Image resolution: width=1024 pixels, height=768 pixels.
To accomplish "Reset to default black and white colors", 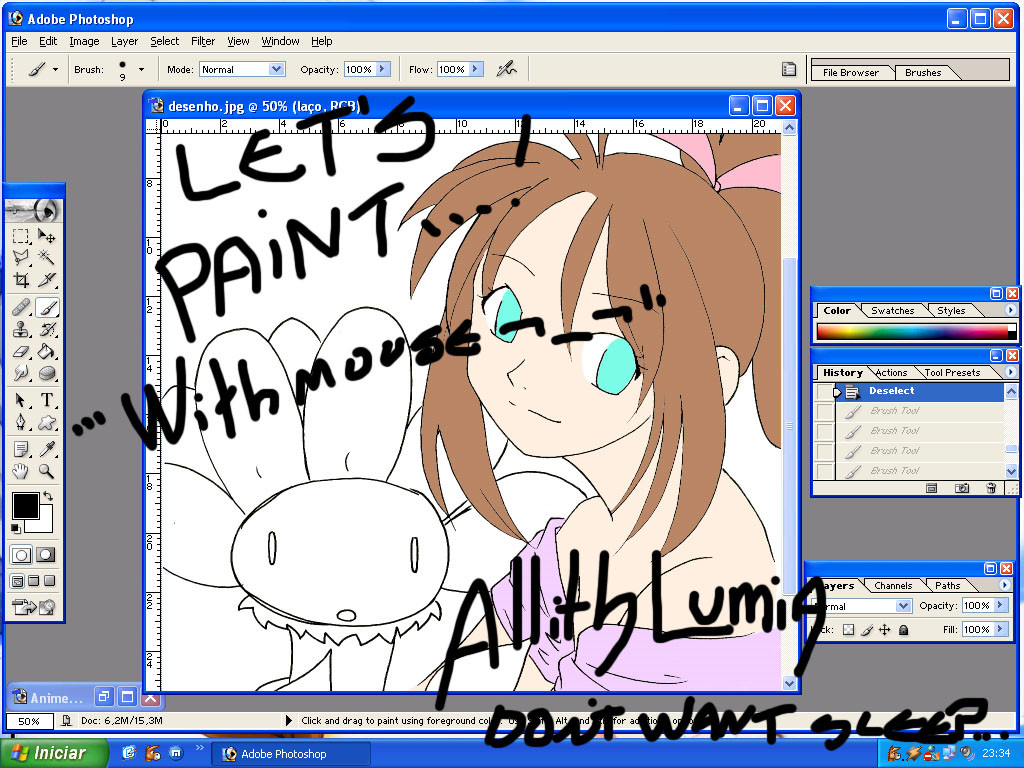I will pyautogui.click(x=16, y=528).
